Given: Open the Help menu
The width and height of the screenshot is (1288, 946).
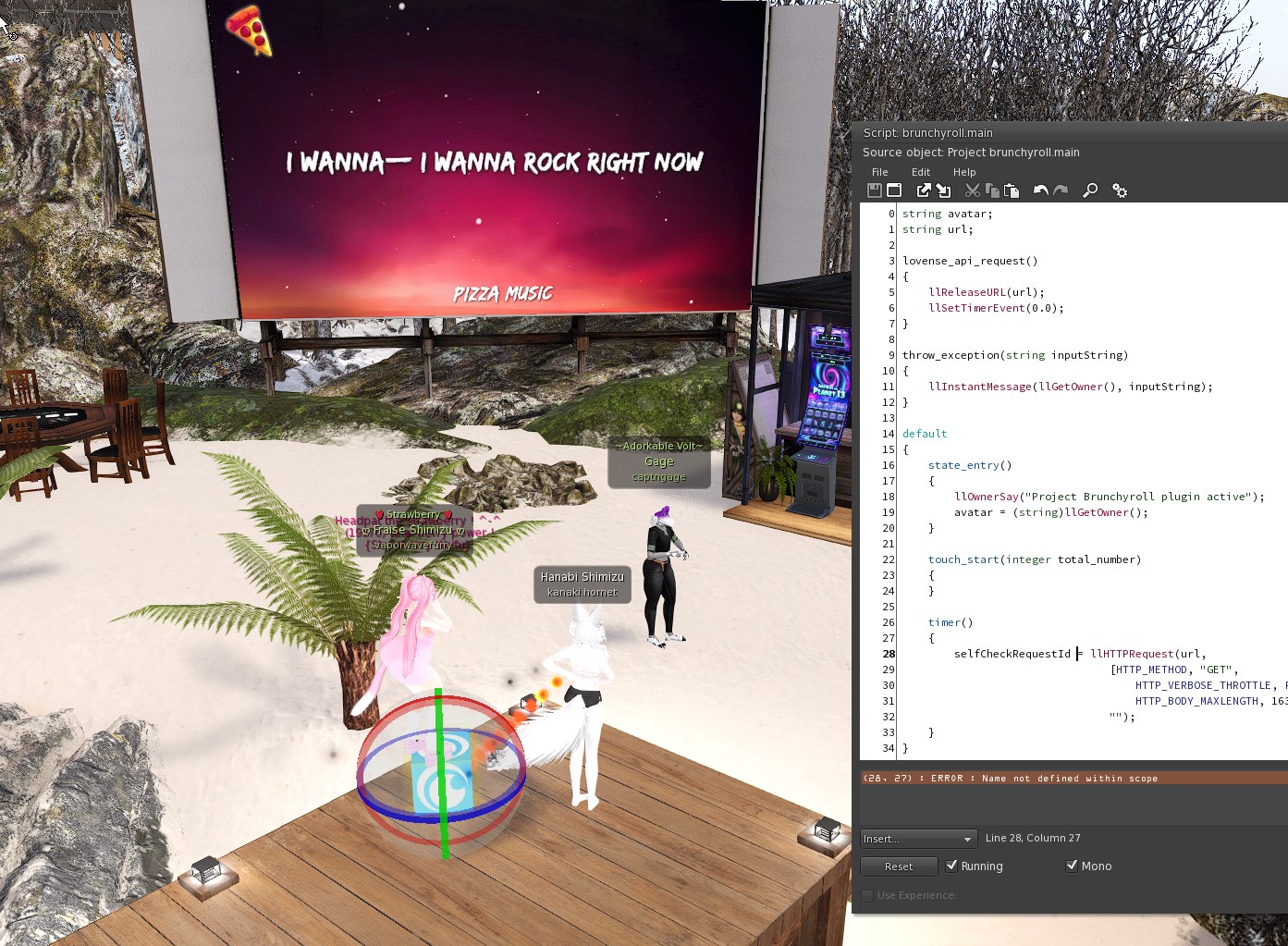Looking at the screenshot, I should (964, 172).
